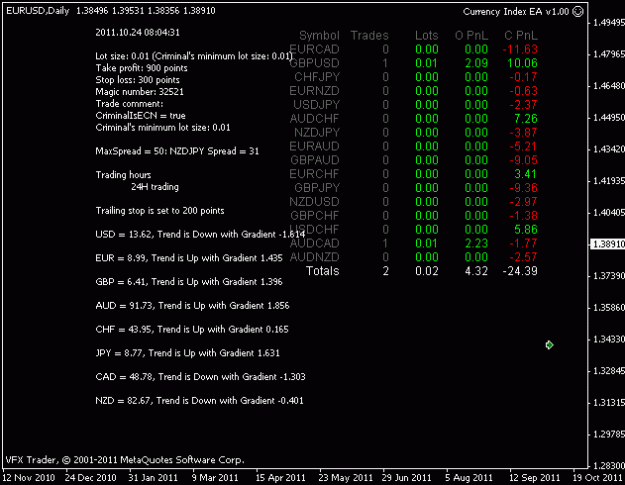625x485 pixels.
Task: Click the Trades column header
Action: coord(369,35)
